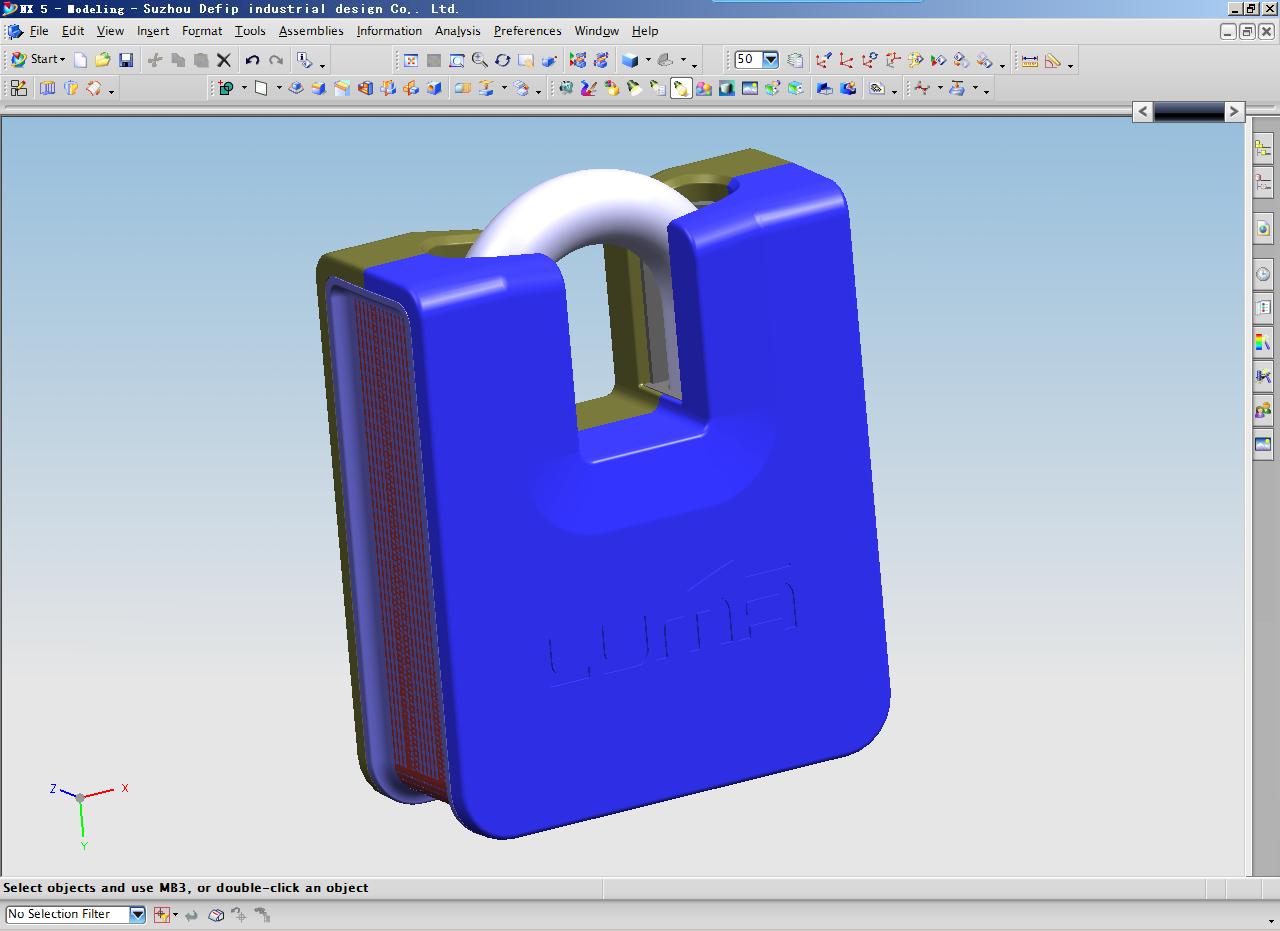Screen dimensions: 1280x931
Task: Select the Zoom magnifier tool
Action: coord(480,60)
